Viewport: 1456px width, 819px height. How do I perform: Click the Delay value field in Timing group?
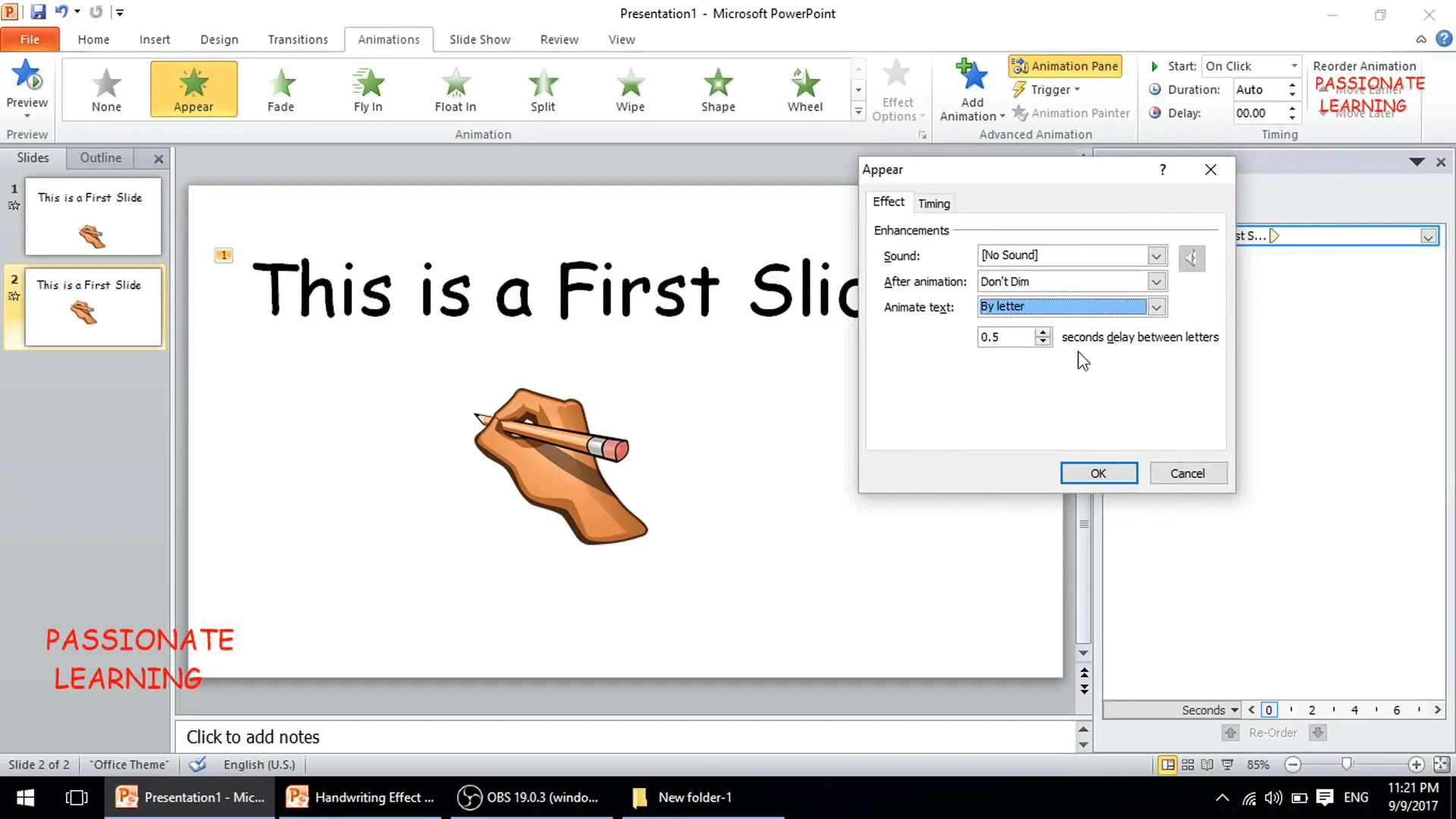[x=1259, y=113]
